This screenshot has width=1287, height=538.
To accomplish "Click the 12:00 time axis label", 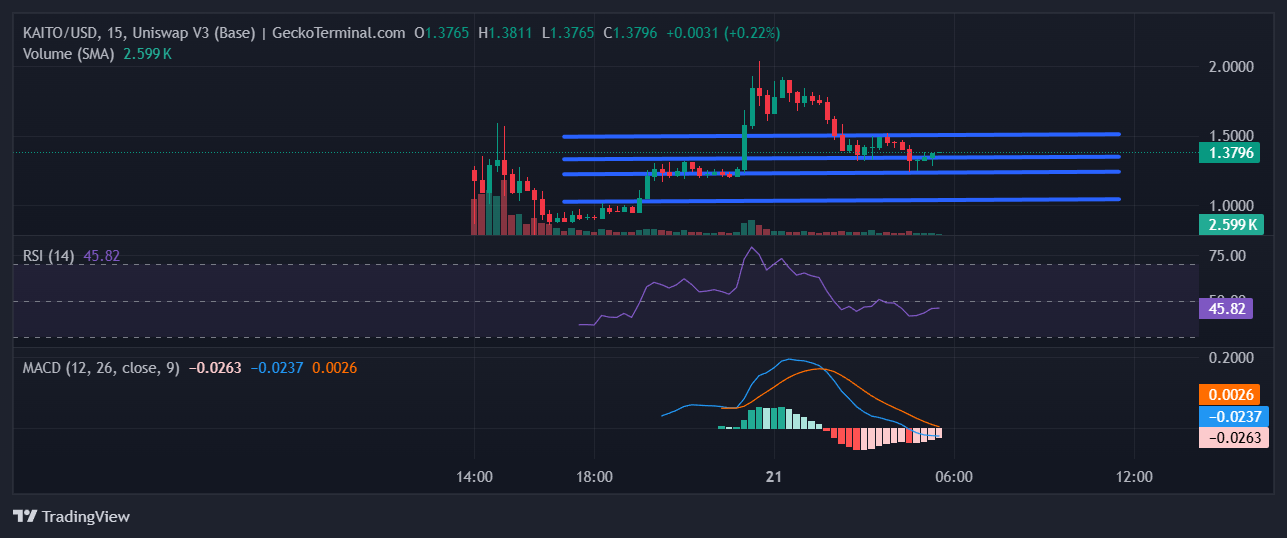I will 1133,478.
